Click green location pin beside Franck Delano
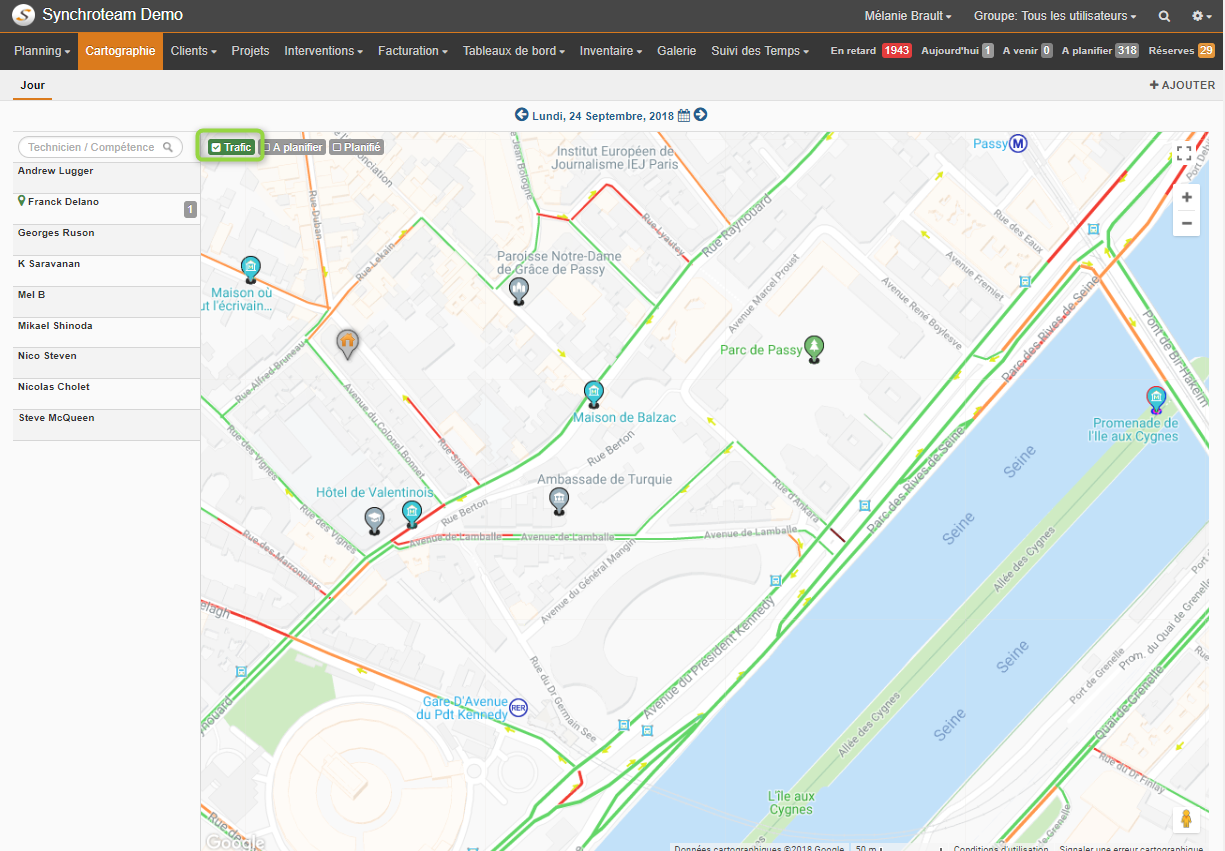Screen dimensions: 1225x851 [x=22, y=201]
